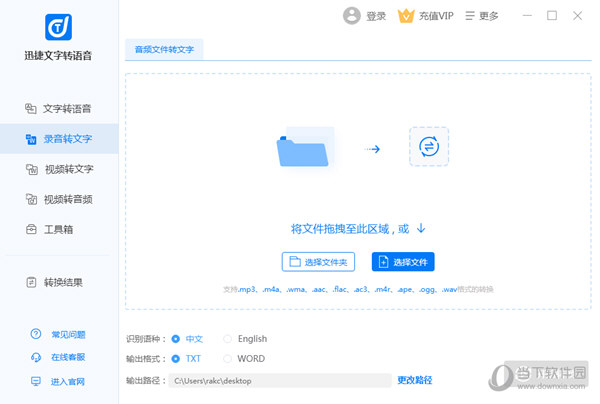
Task: Click the circular convert arrows icon
Action: pos(429,147)
